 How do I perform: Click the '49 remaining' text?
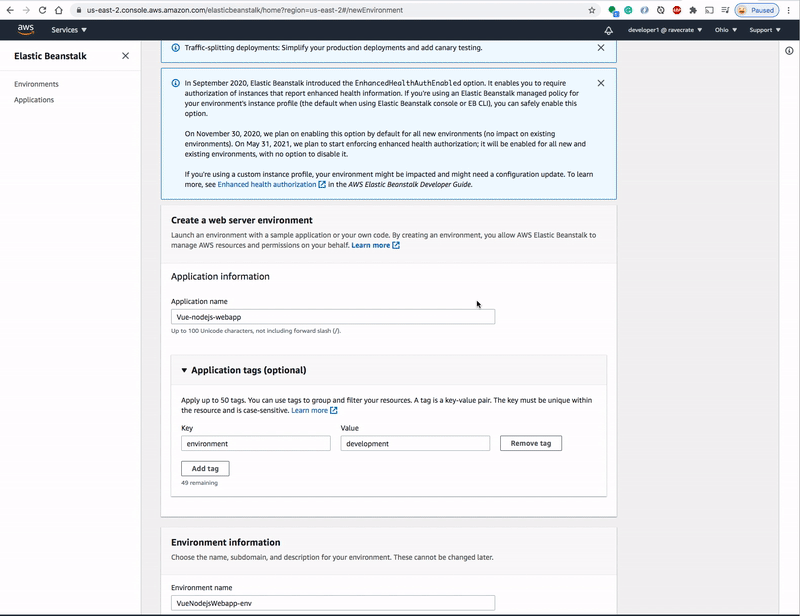pos(199,483)
